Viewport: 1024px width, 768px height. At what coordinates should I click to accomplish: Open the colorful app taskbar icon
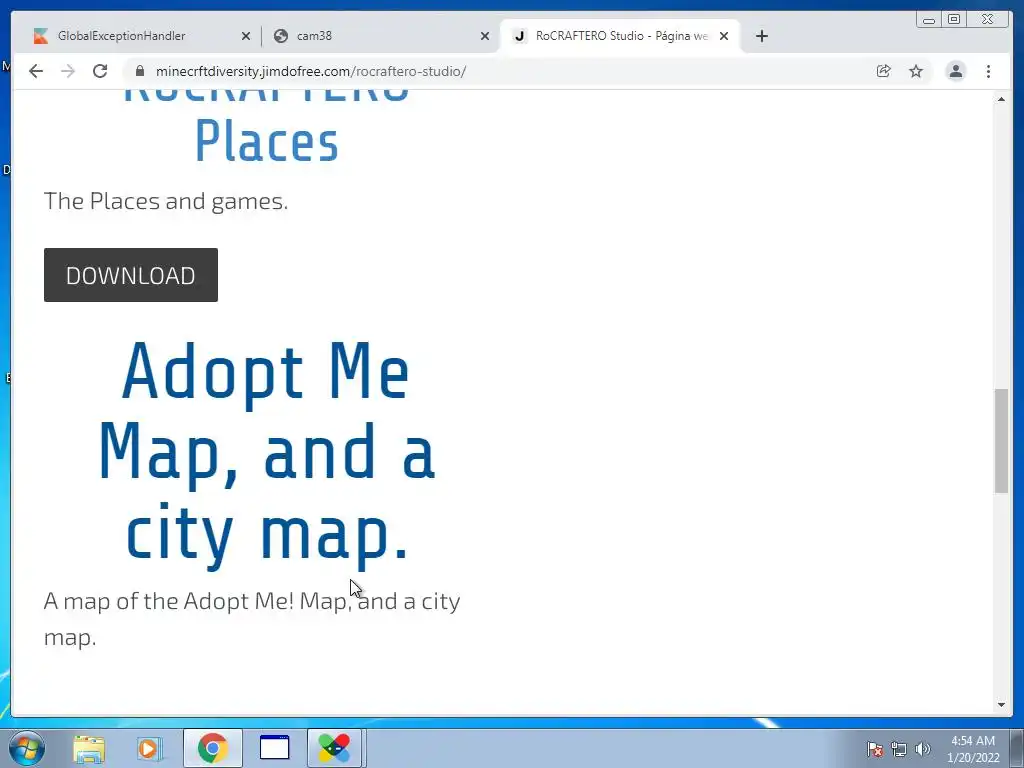pos(334,748)
